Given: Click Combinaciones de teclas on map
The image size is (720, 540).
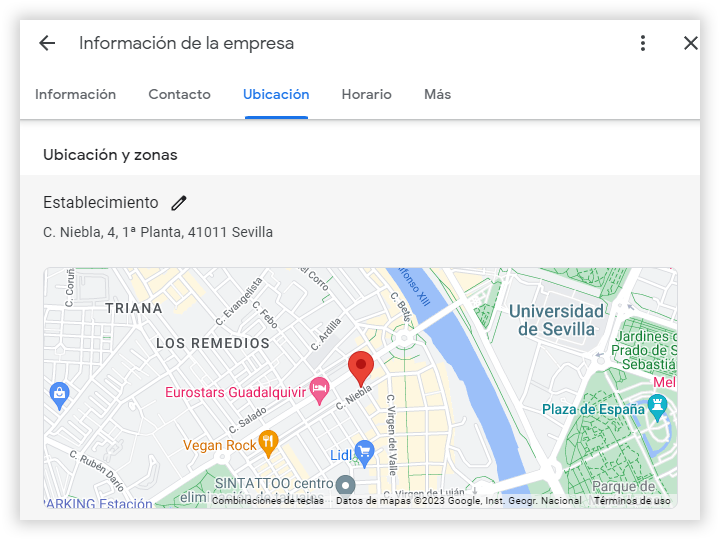Looking at the screenshot, I should (267, 501).
